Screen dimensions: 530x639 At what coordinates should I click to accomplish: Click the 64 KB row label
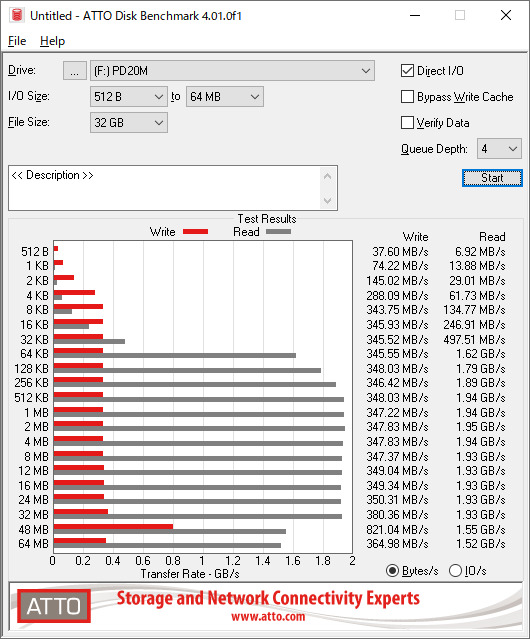34,354
